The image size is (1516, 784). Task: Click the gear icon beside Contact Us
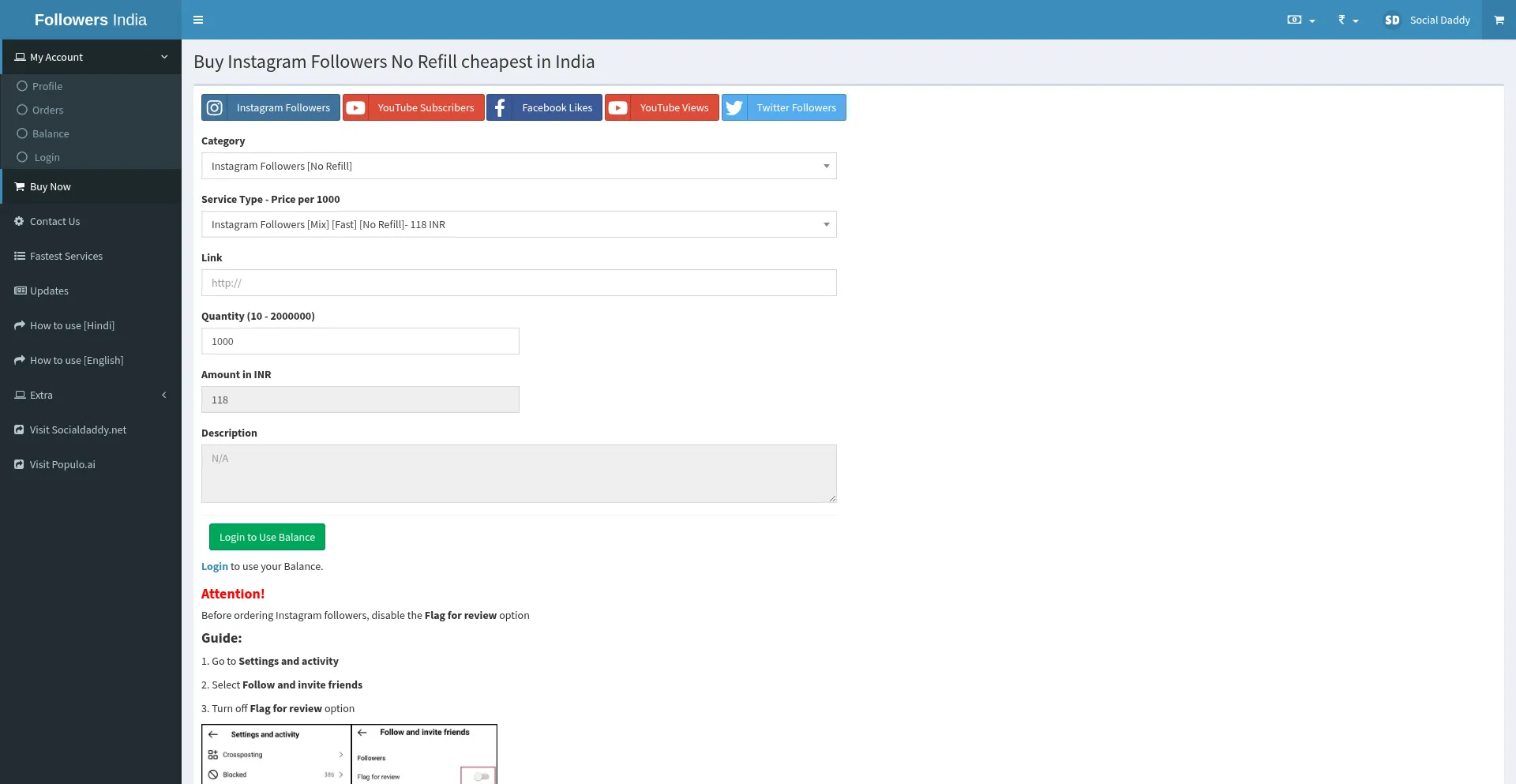click(x=20, y=221)
